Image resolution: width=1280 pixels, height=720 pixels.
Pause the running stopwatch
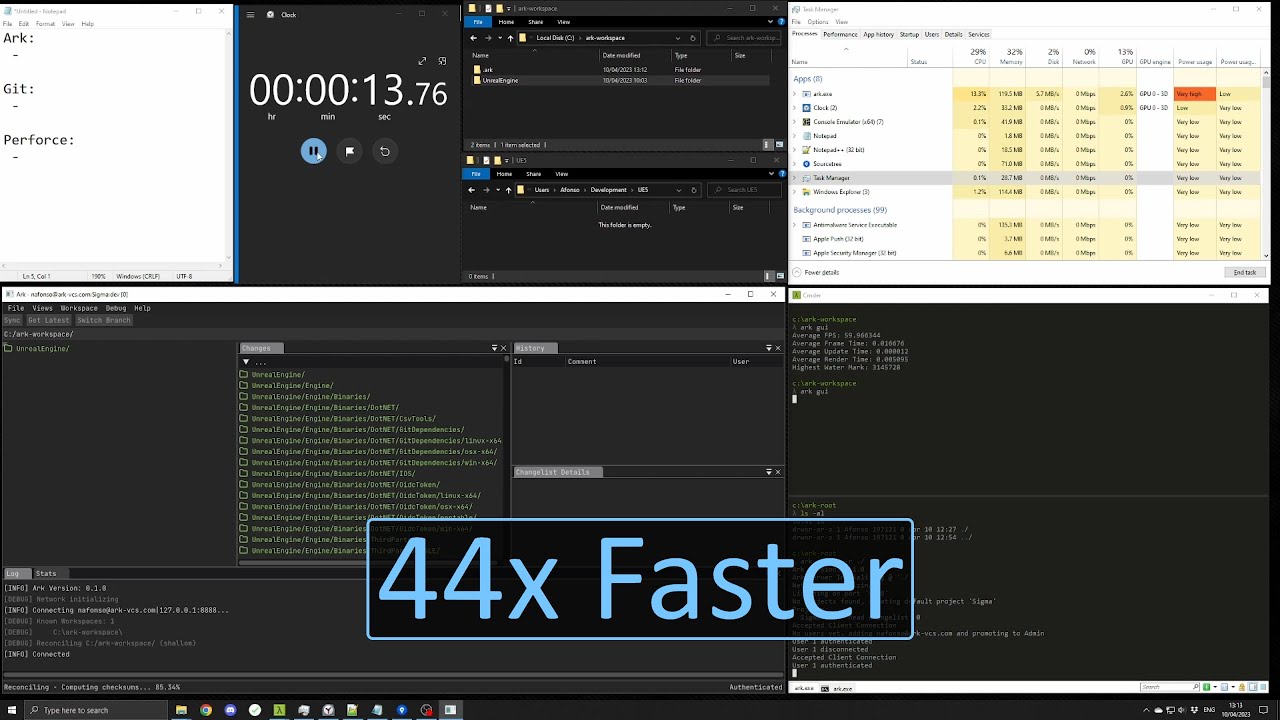tap(314, 151)
